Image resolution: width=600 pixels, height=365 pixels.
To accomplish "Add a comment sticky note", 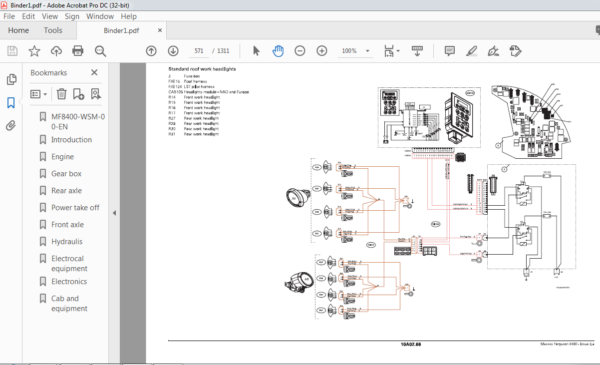I will coord(450,51).
